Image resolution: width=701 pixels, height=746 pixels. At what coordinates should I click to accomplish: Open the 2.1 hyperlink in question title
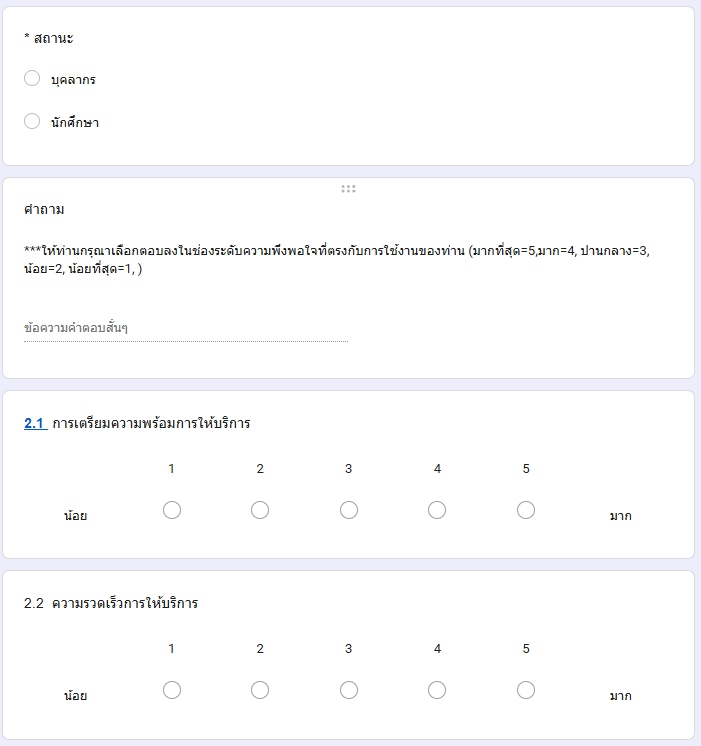36,423
